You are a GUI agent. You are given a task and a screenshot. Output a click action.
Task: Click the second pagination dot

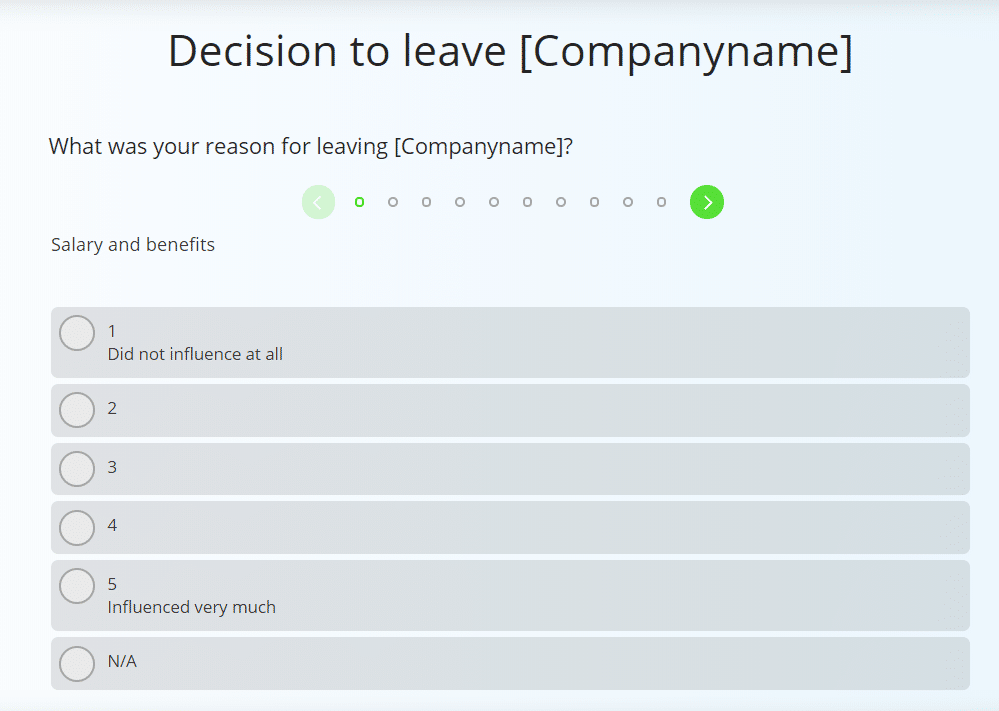(393, 202)
